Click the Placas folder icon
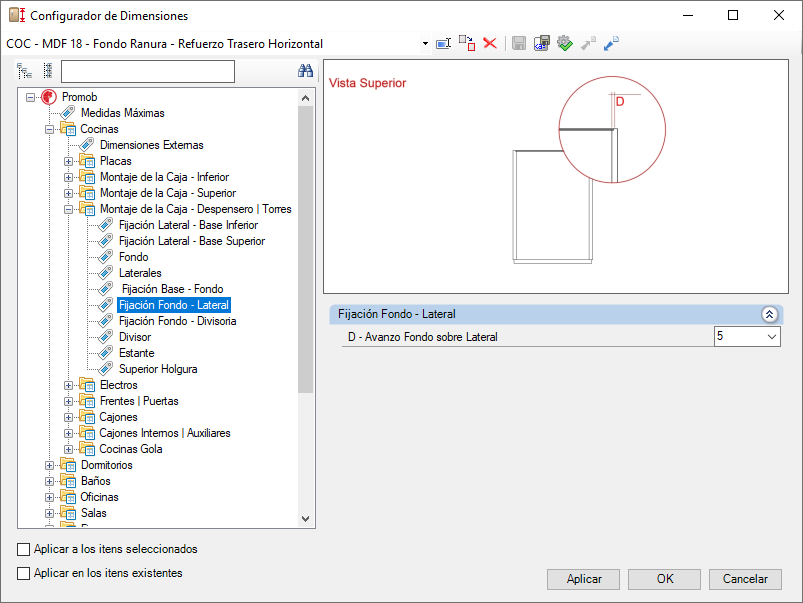Image resolution: width=803 pixels, height=603 pixels. [x=87, y=161]
